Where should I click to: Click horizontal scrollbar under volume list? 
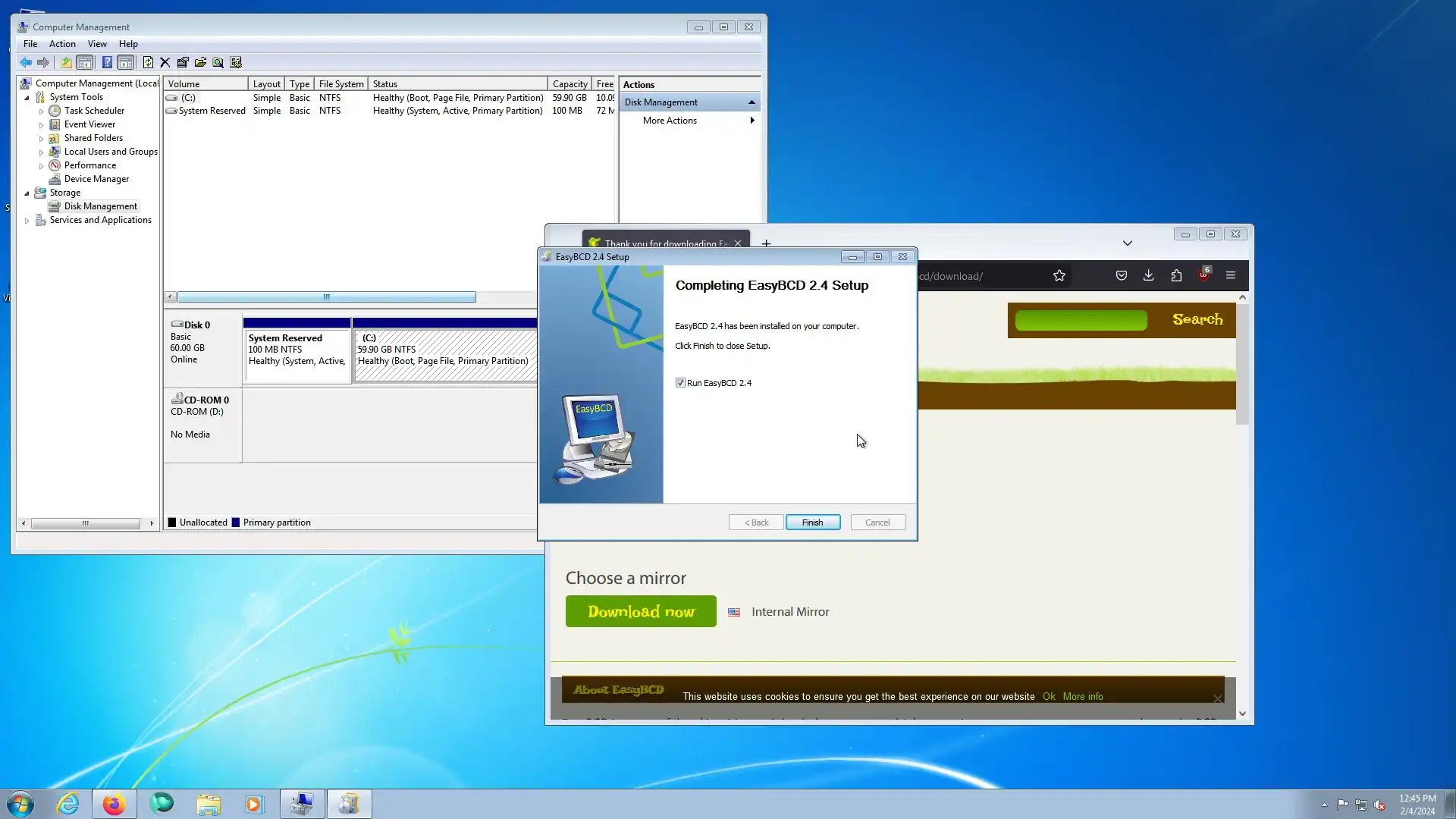pos(326,297)
